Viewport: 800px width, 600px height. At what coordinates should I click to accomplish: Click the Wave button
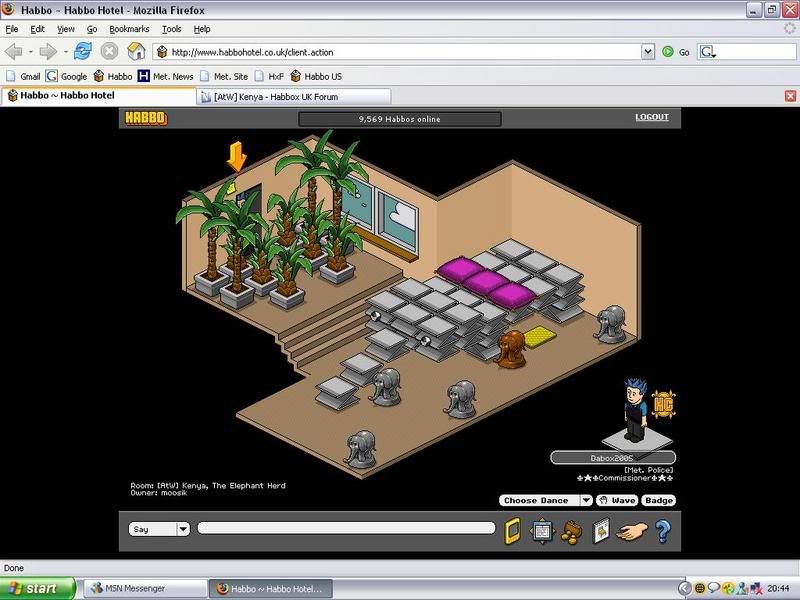coord(616,500)
